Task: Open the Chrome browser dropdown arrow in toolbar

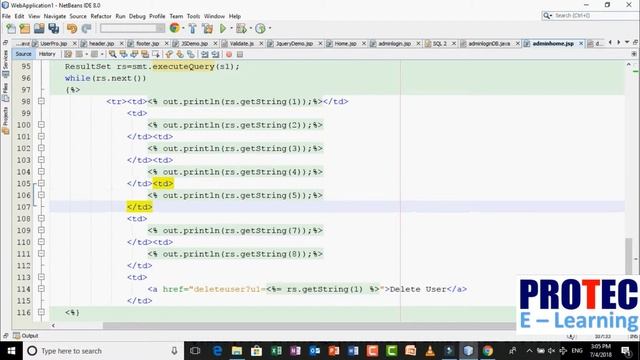Action: pyautogui.click(x=183, y=29)
